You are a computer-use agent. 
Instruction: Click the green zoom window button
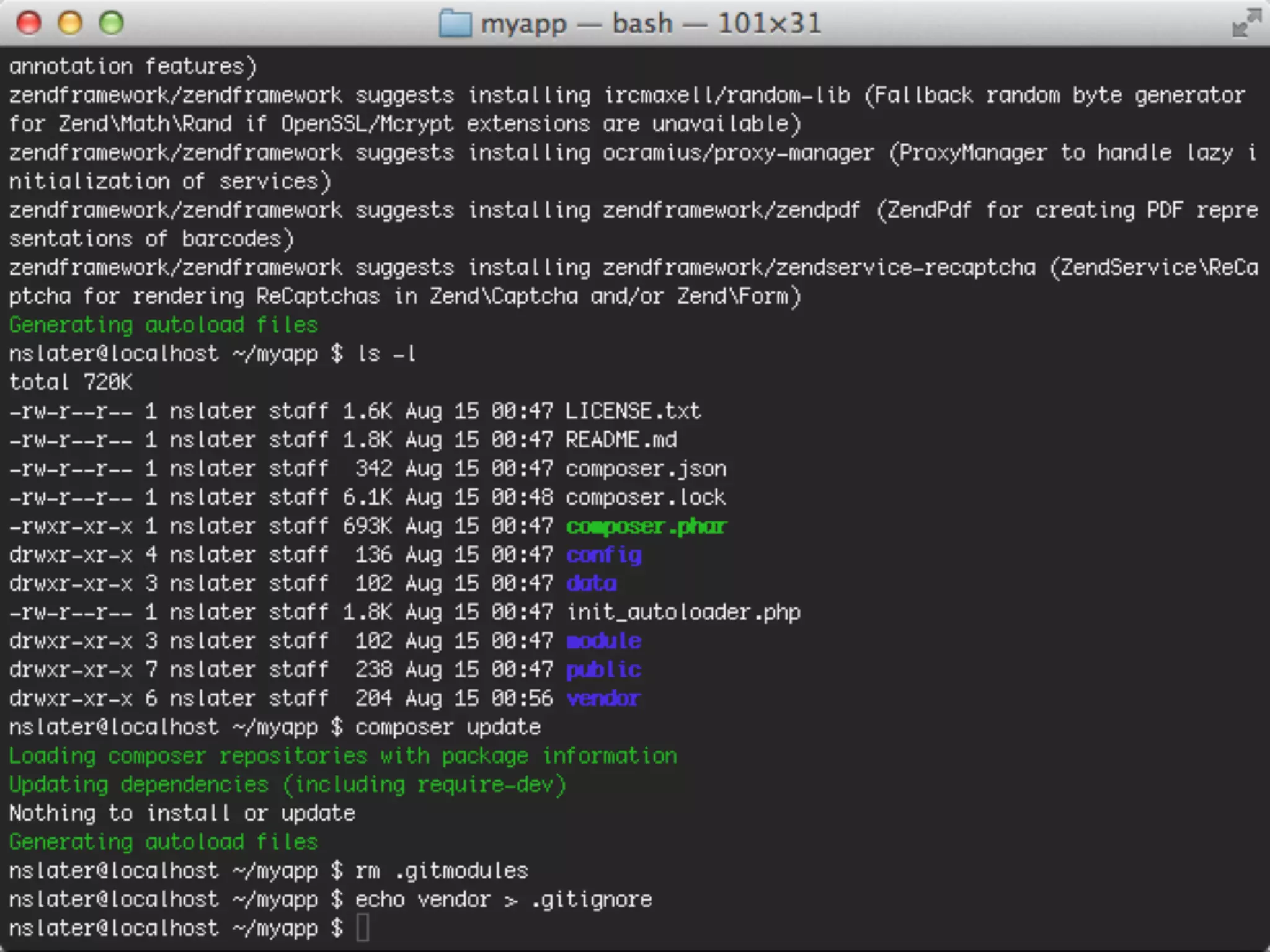coord(112,23)
